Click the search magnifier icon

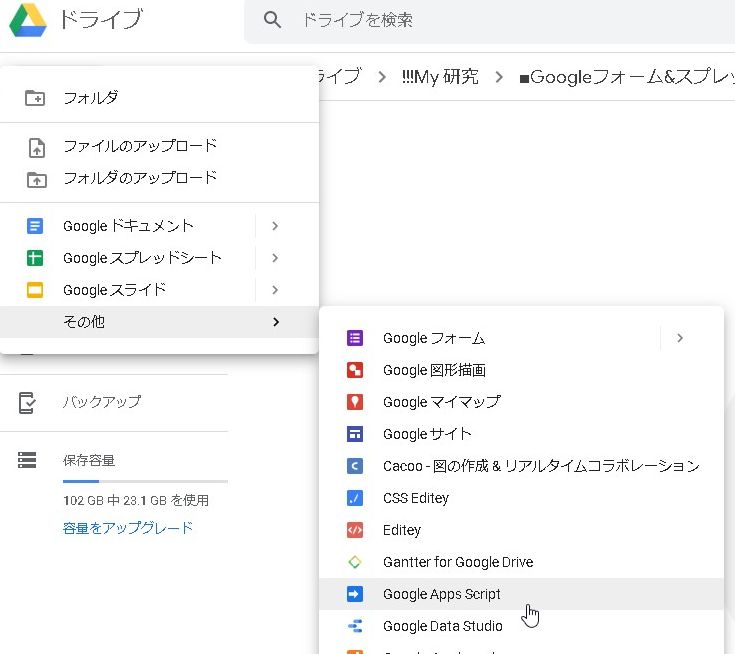[x=272, y=20]
